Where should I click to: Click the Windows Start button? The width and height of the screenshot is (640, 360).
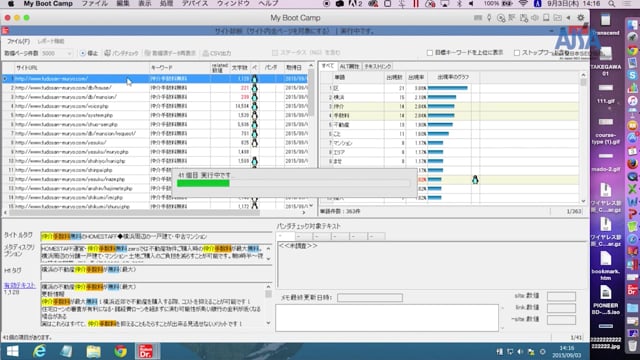[x=12, y=351]
